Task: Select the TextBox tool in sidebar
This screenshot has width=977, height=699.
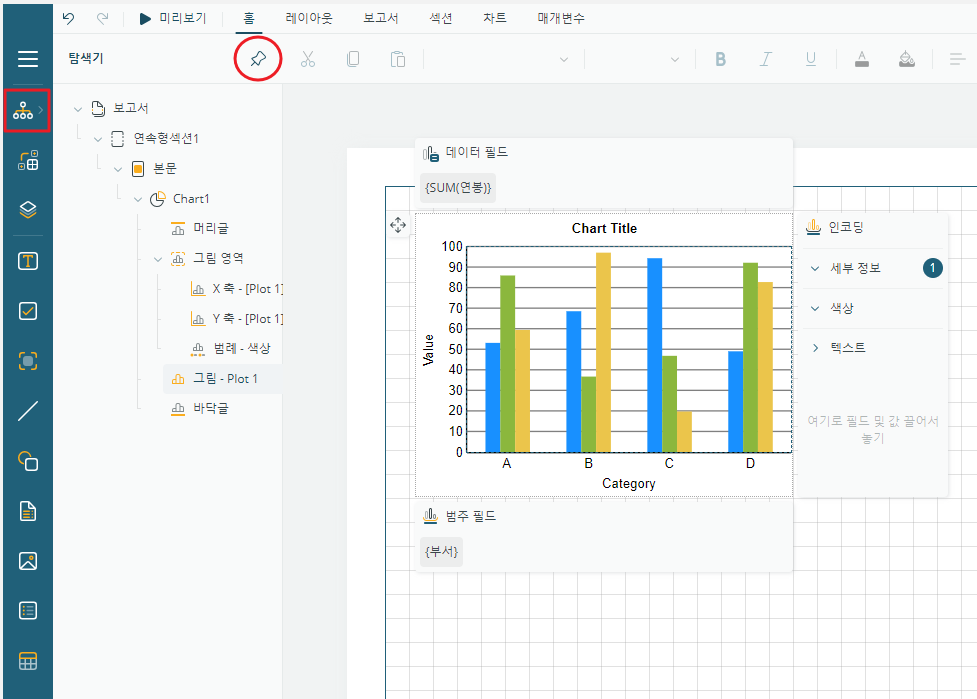Action: (x=27, y=261)
